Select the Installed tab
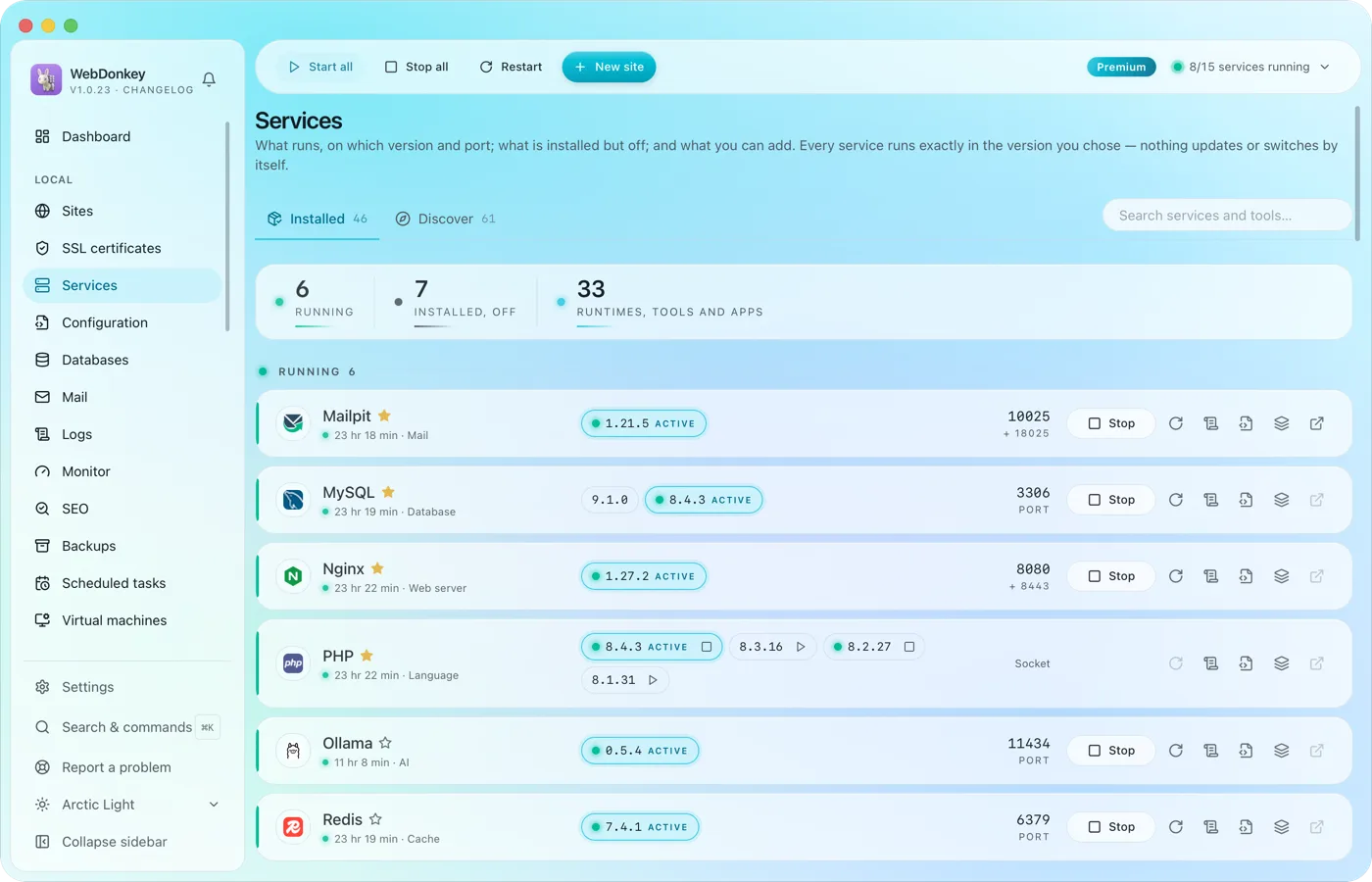This screenshot has height=882, width=1372. tap(318, 219)
